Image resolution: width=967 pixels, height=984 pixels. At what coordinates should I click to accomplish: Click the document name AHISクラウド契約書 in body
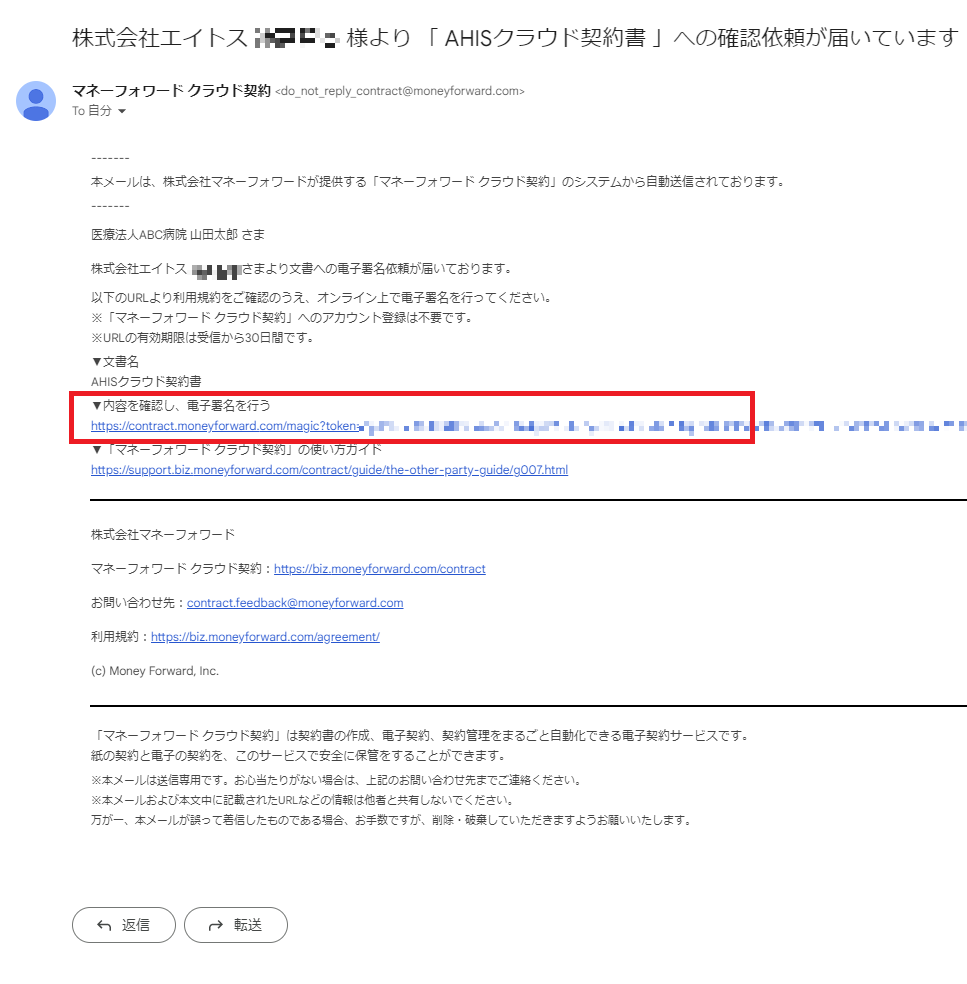(x=146, y=382)
